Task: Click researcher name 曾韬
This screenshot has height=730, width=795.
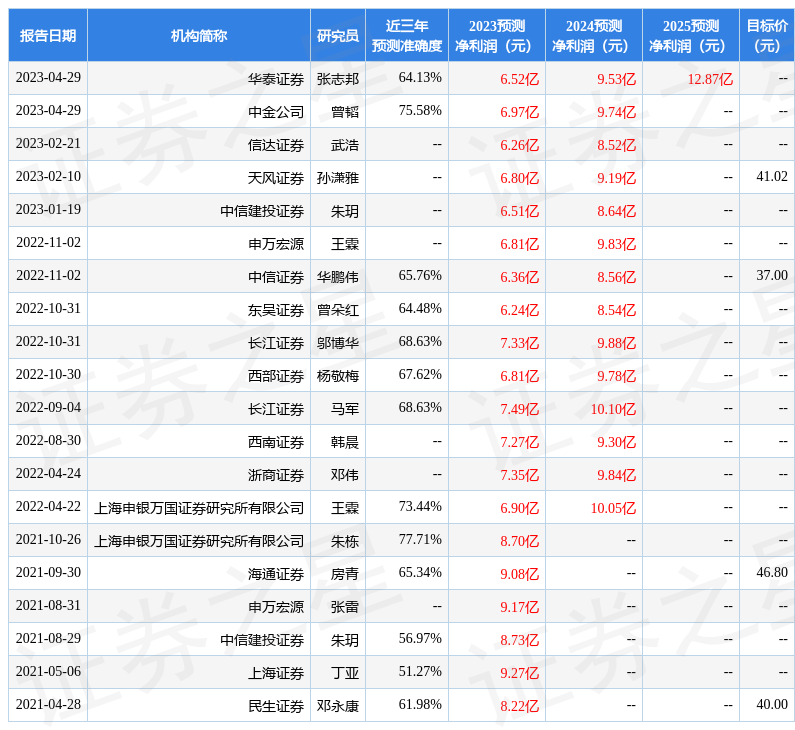Action: [345, 112]
